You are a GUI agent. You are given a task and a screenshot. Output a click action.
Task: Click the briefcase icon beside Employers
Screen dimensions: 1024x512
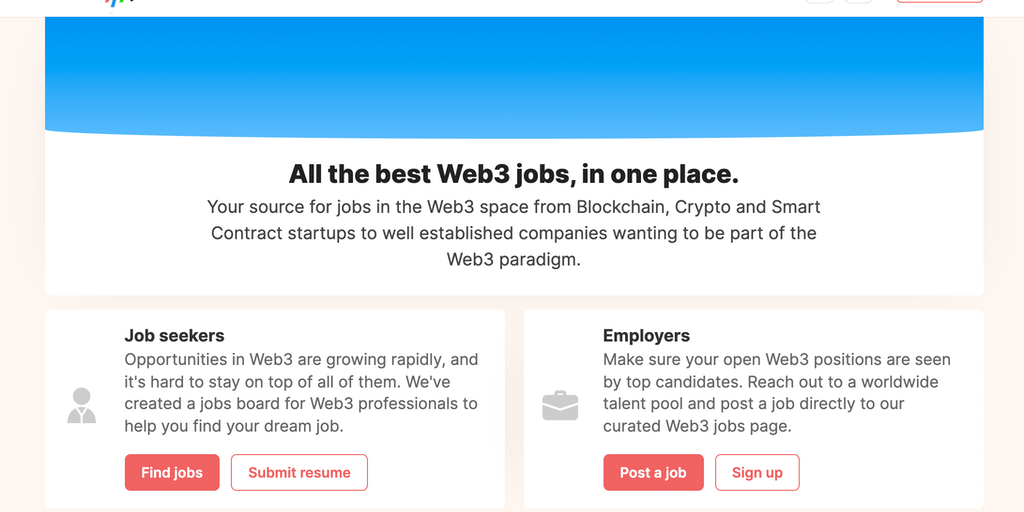pos(560,405)
